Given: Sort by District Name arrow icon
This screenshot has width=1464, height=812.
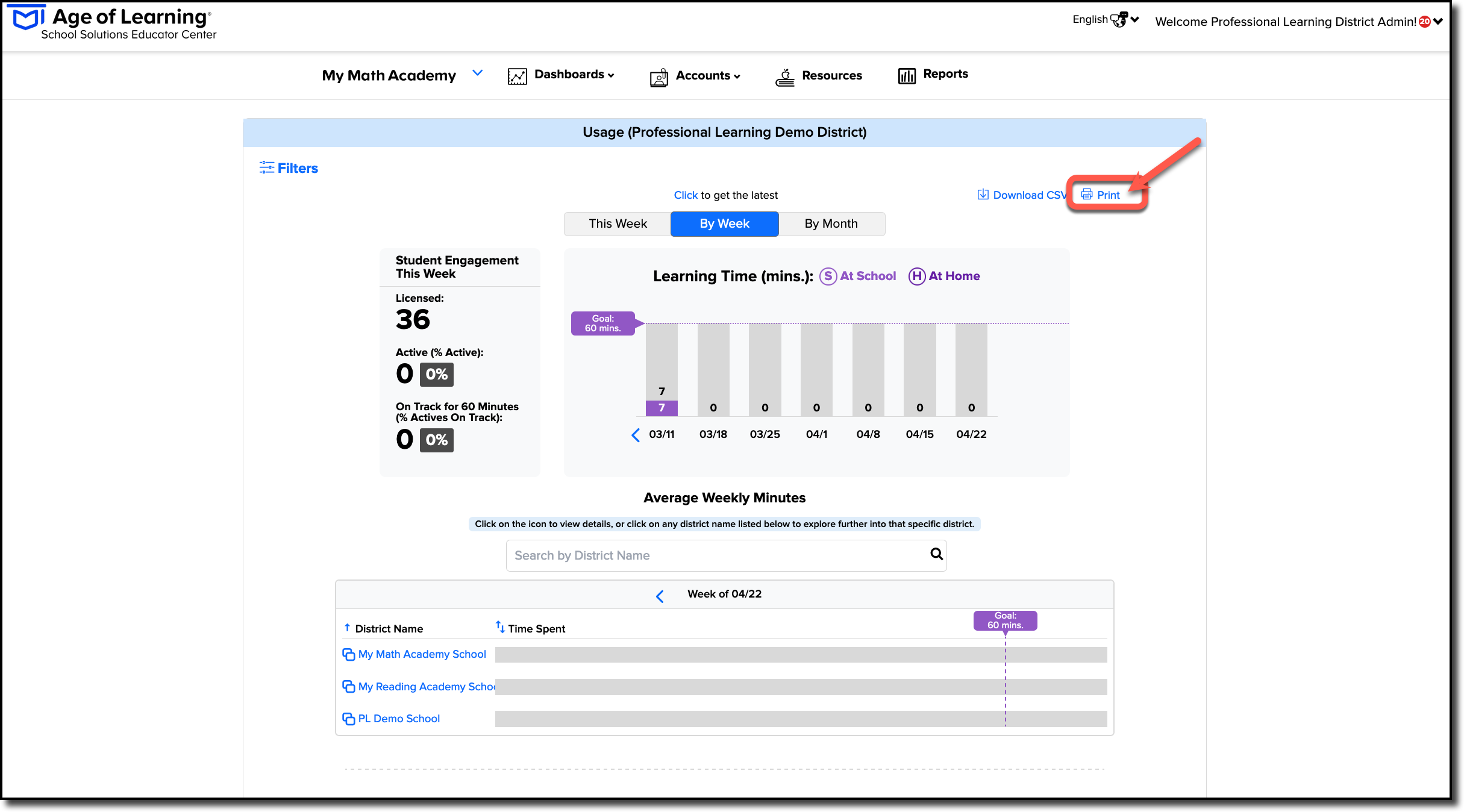Looking at the screenshot, I should (x=347, y=628).
